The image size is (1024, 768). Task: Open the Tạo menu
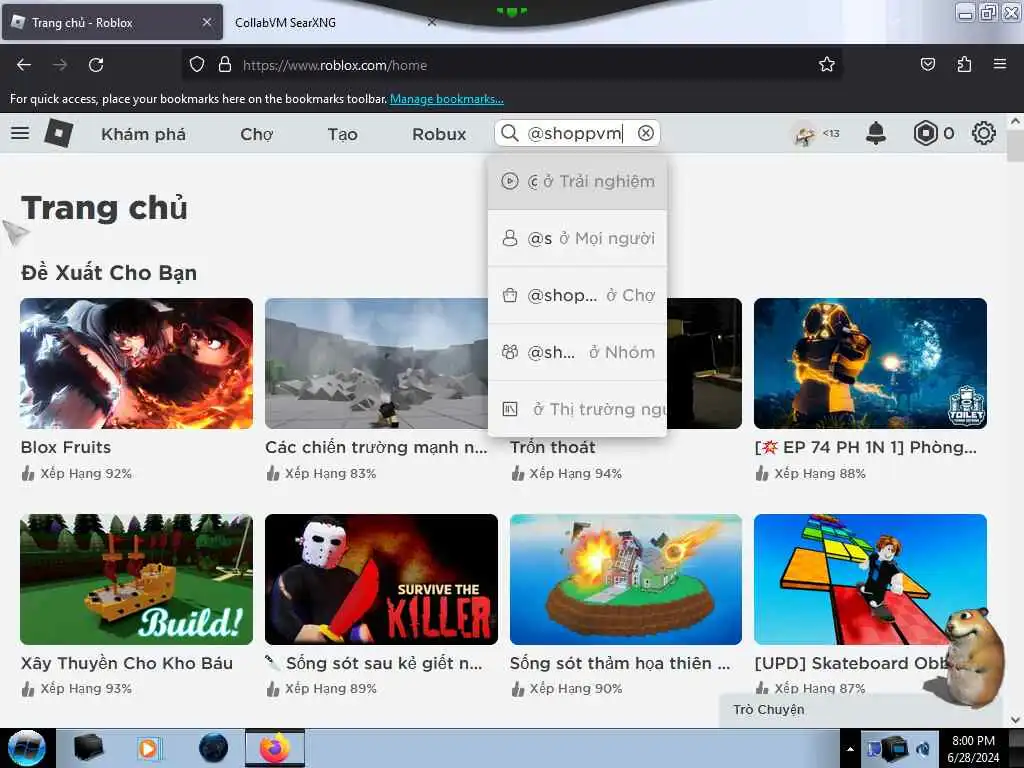pyautogui.click(x=342, y=134)
